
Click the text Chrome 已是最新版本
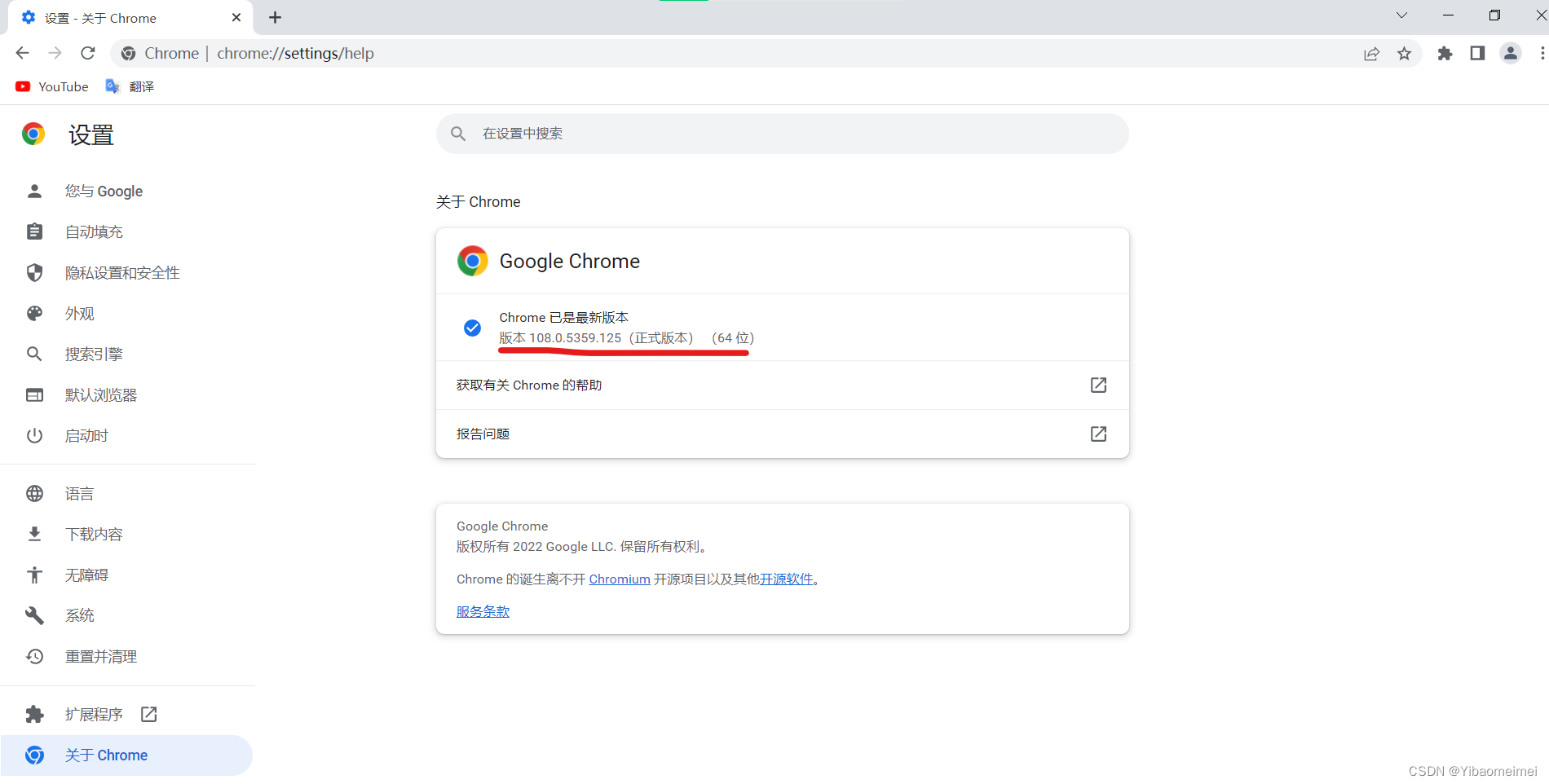(563, 317)
